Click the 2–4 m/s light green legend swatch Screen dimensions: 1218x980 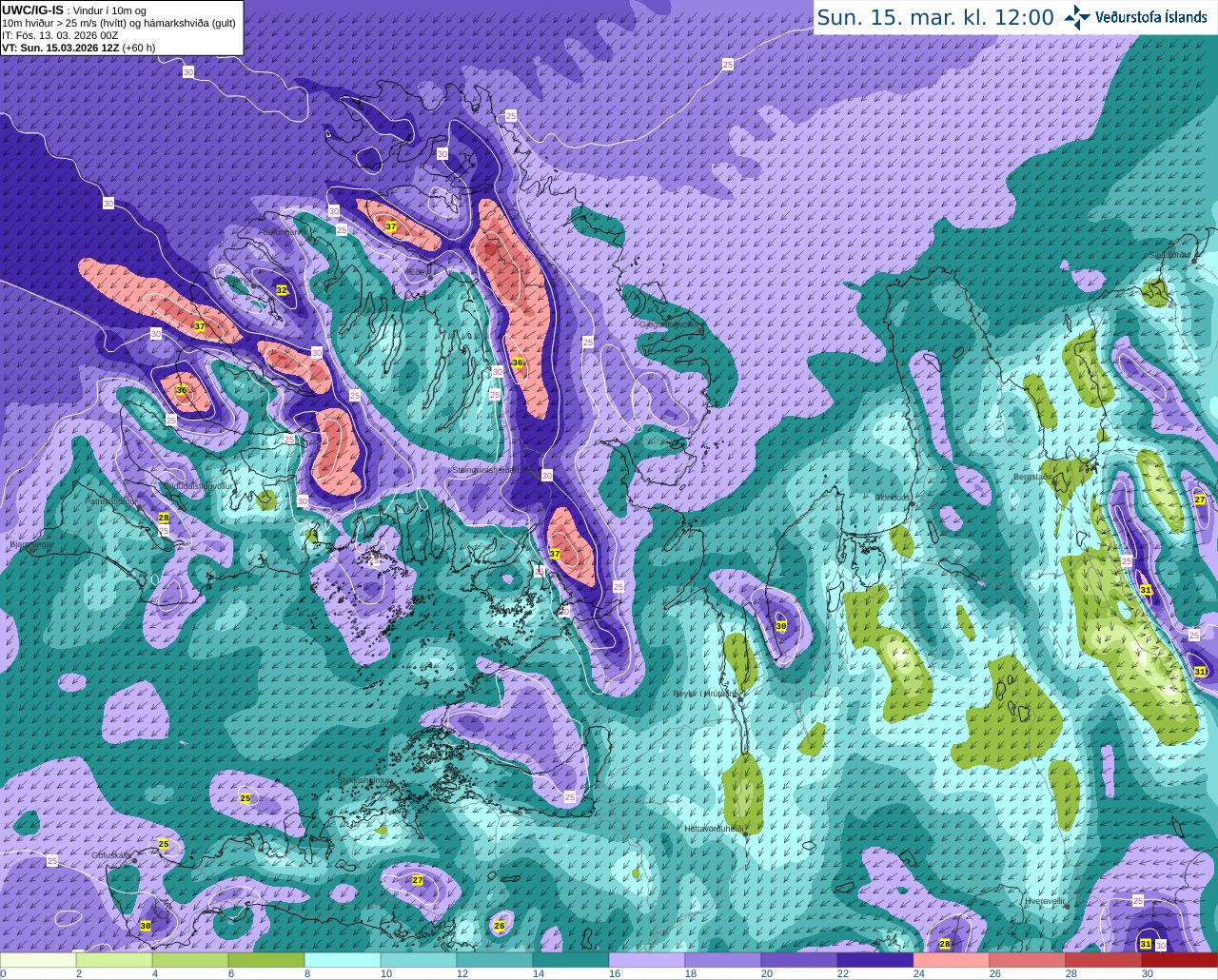(115, 960)
